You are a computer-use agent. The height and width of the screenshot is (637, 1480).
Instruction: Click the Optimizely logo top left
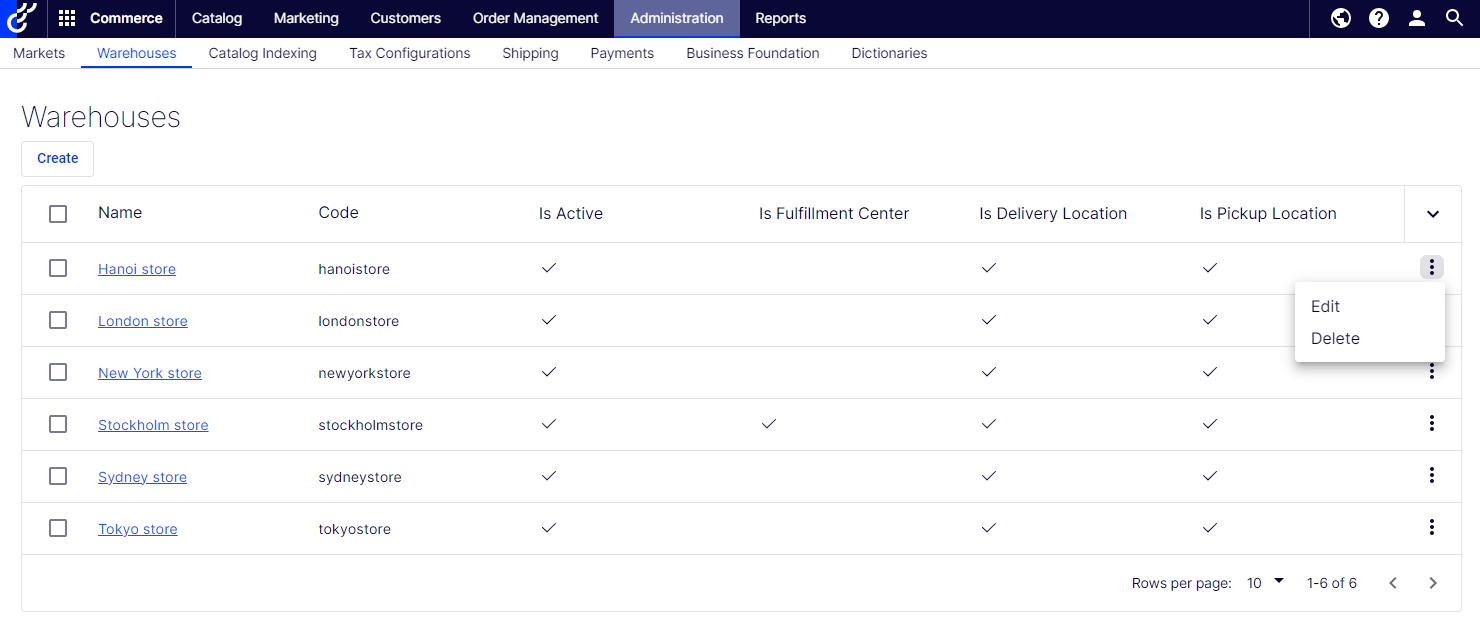21,18
